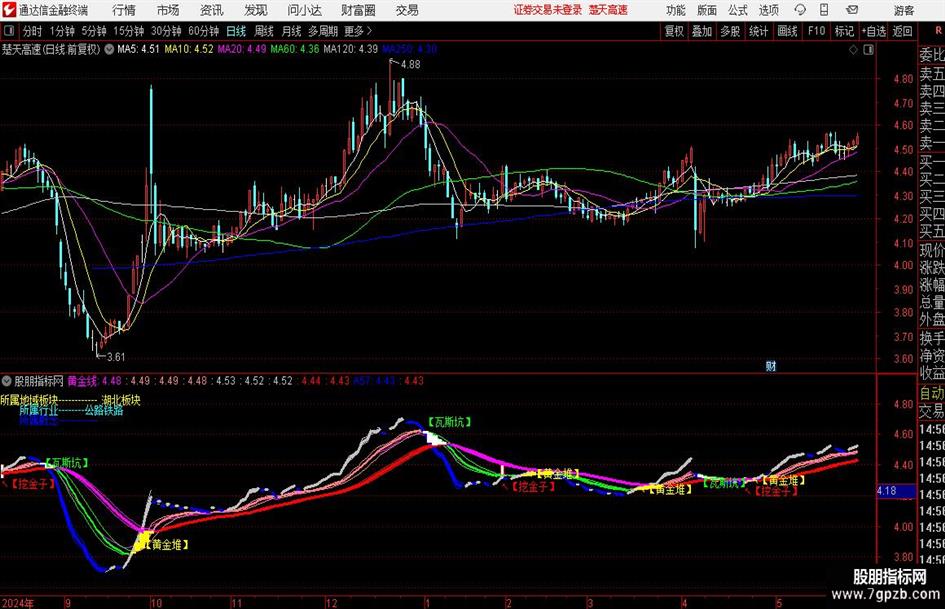Open the 功能 menu
Screen dimensions: 945x609
(676, 10)
